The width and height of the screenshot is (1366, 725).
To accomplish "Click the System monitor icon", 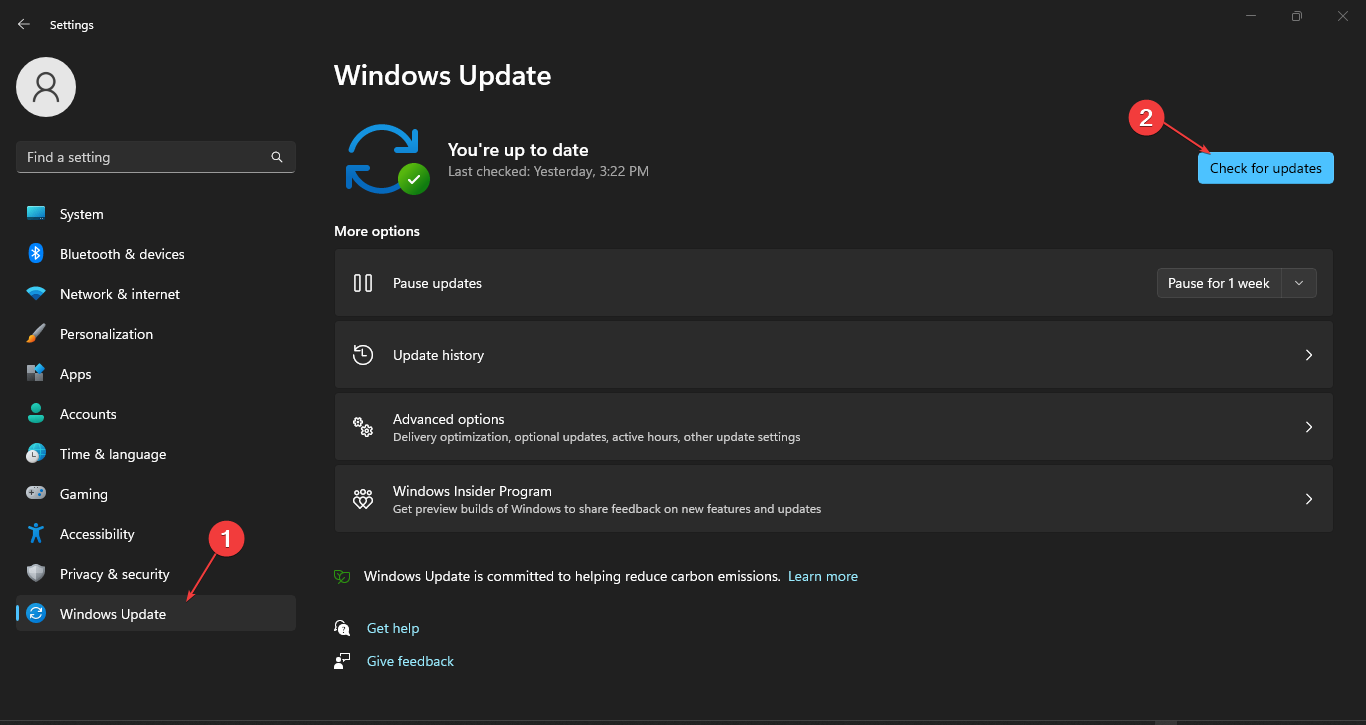I will click(36, 214).
